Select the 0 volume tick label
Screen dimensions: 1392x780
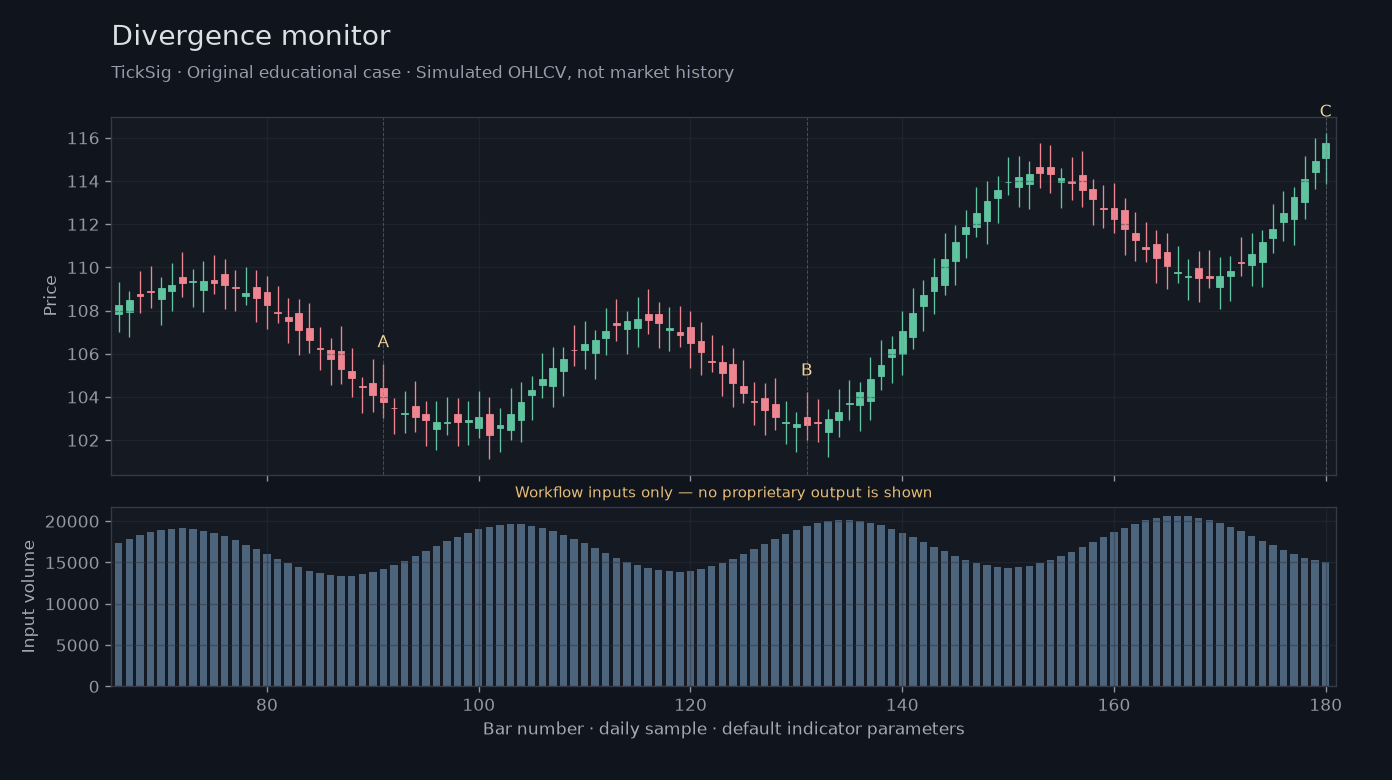(95, 687)
